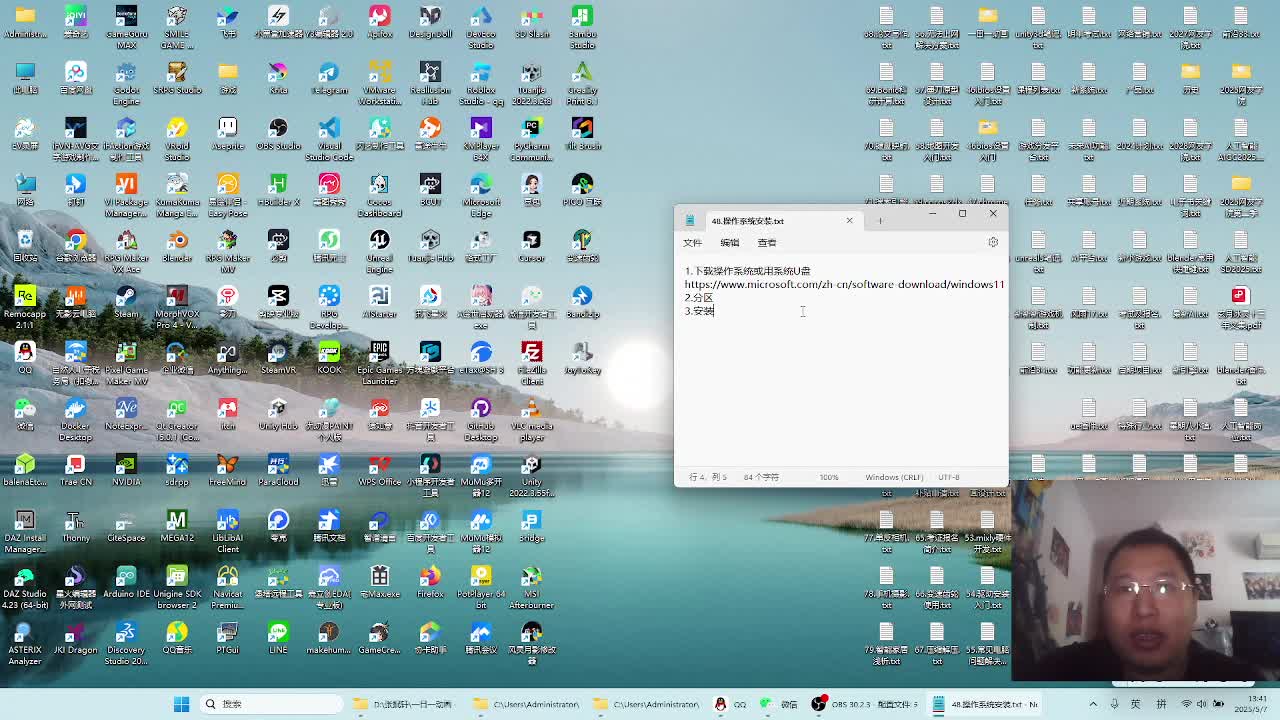Select the Unity Hub desktop icon
This screenshot has width=1280, height=720.
pos(278,414)
